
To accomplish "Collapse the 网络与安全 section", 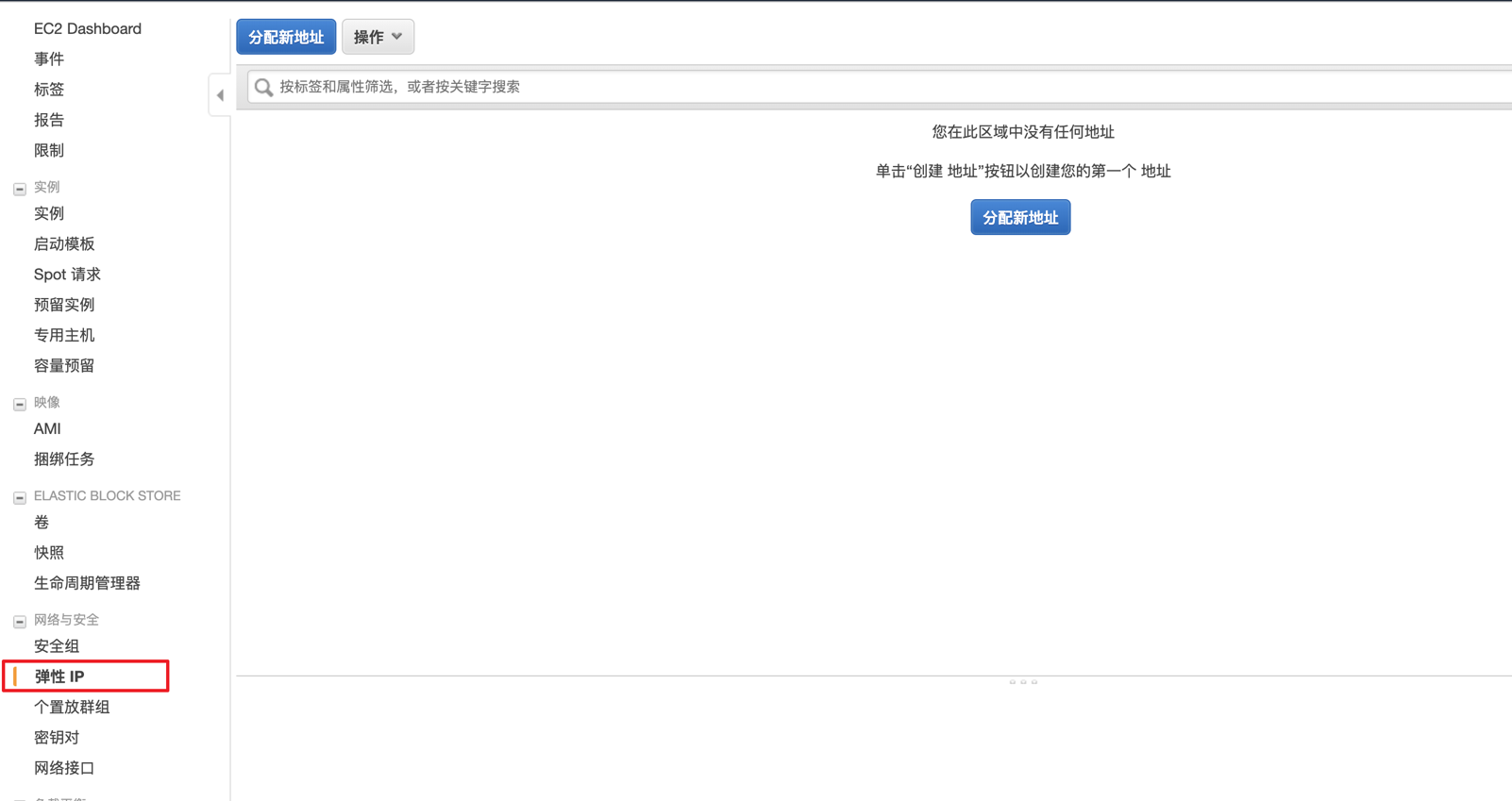I will 20,622.
